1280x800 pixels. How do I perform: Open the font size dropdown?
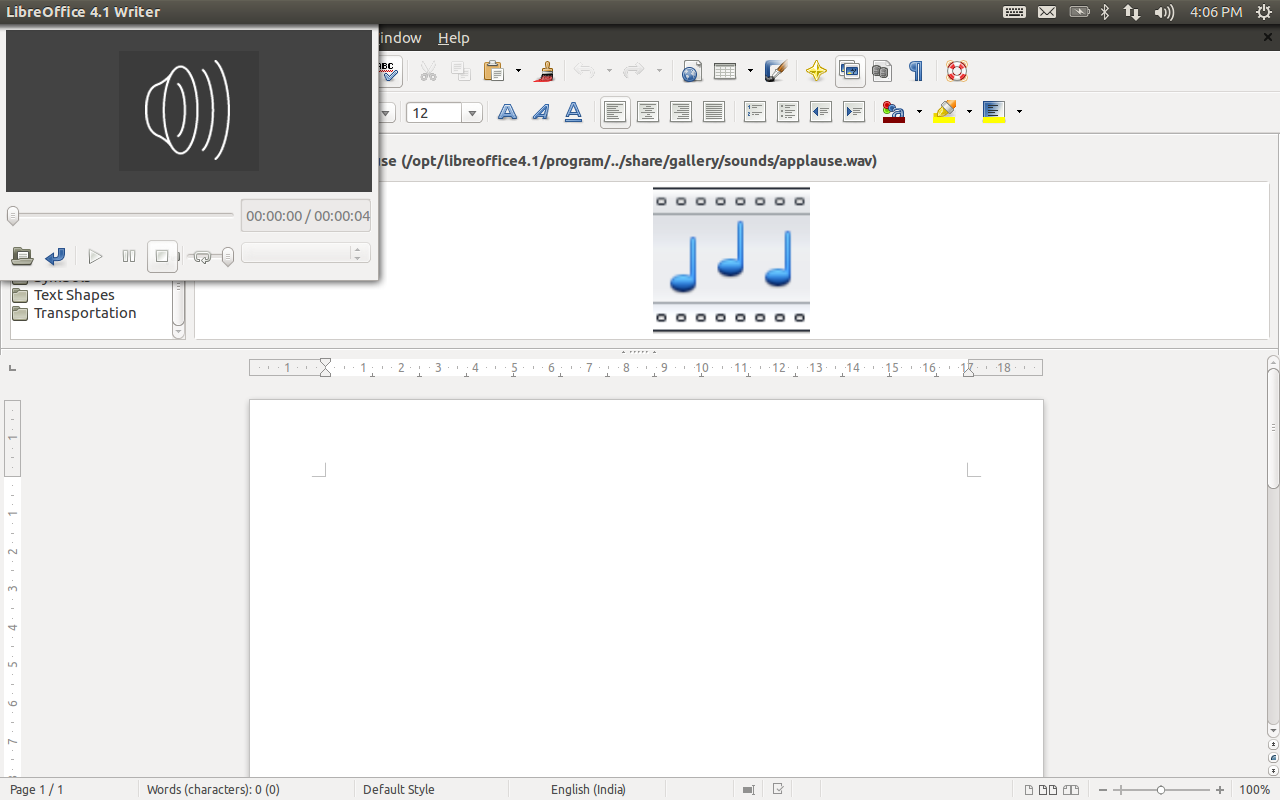coord(472,113)
